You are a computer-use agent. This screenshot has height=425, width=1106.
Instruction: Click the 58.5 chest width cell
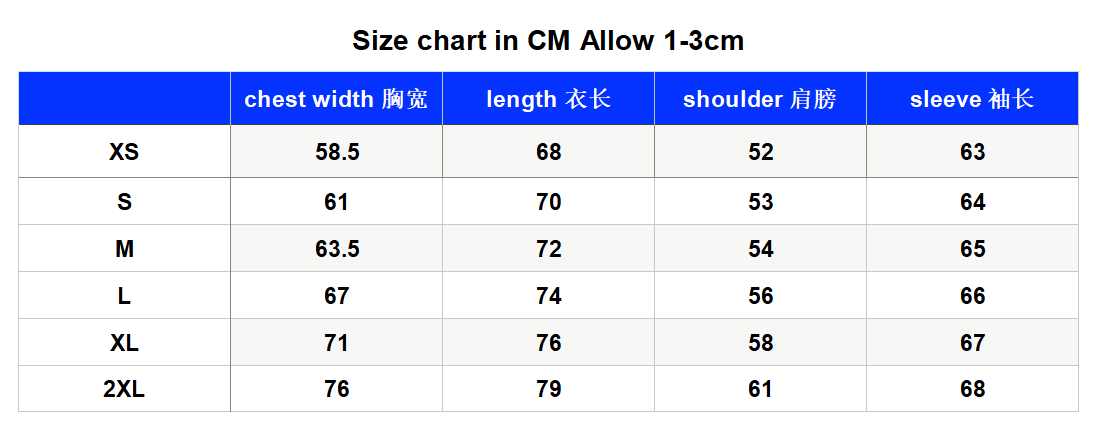(336, 152)
